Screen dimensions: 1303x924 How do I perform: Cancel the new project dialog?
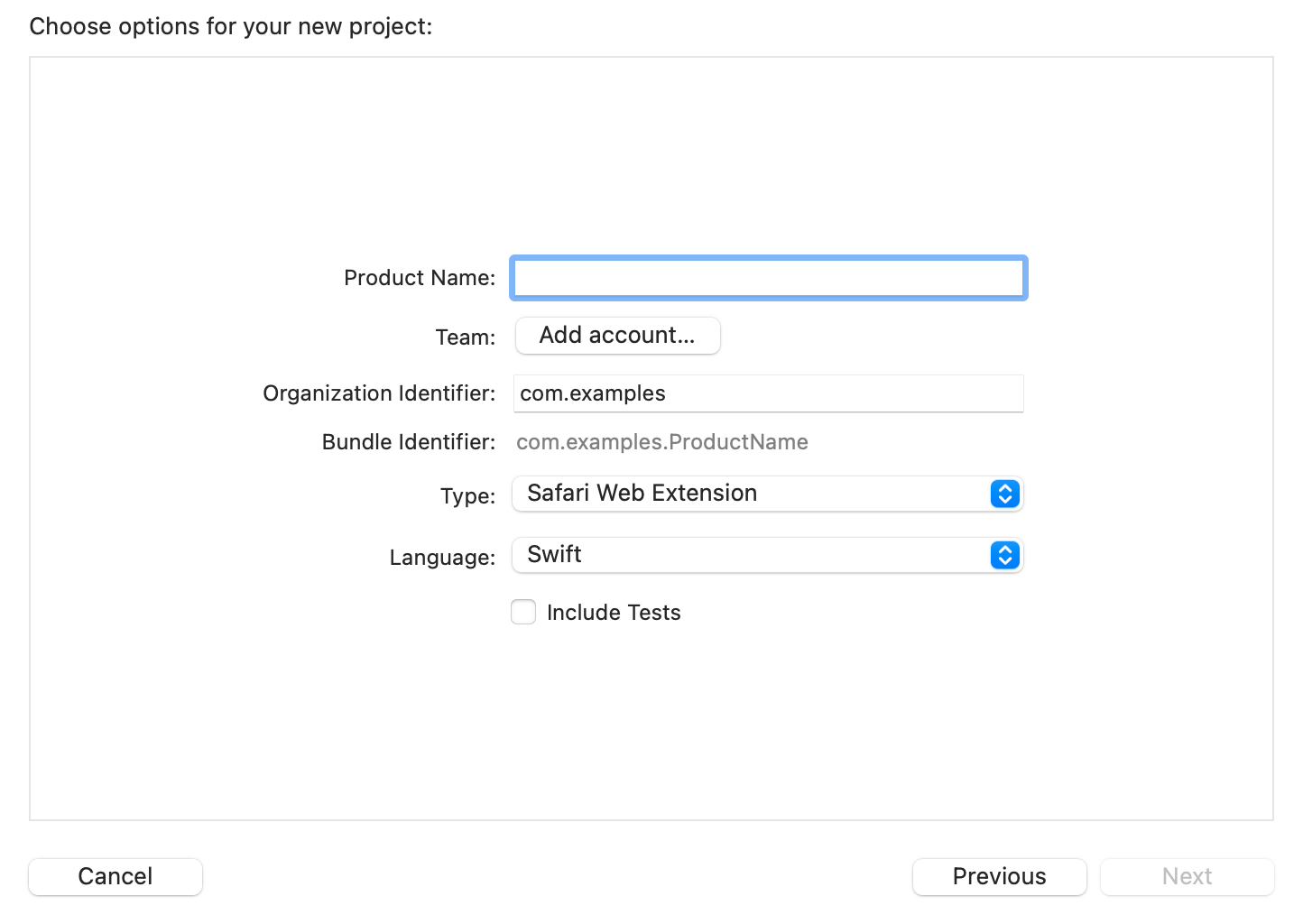click(x=116, y=876)
